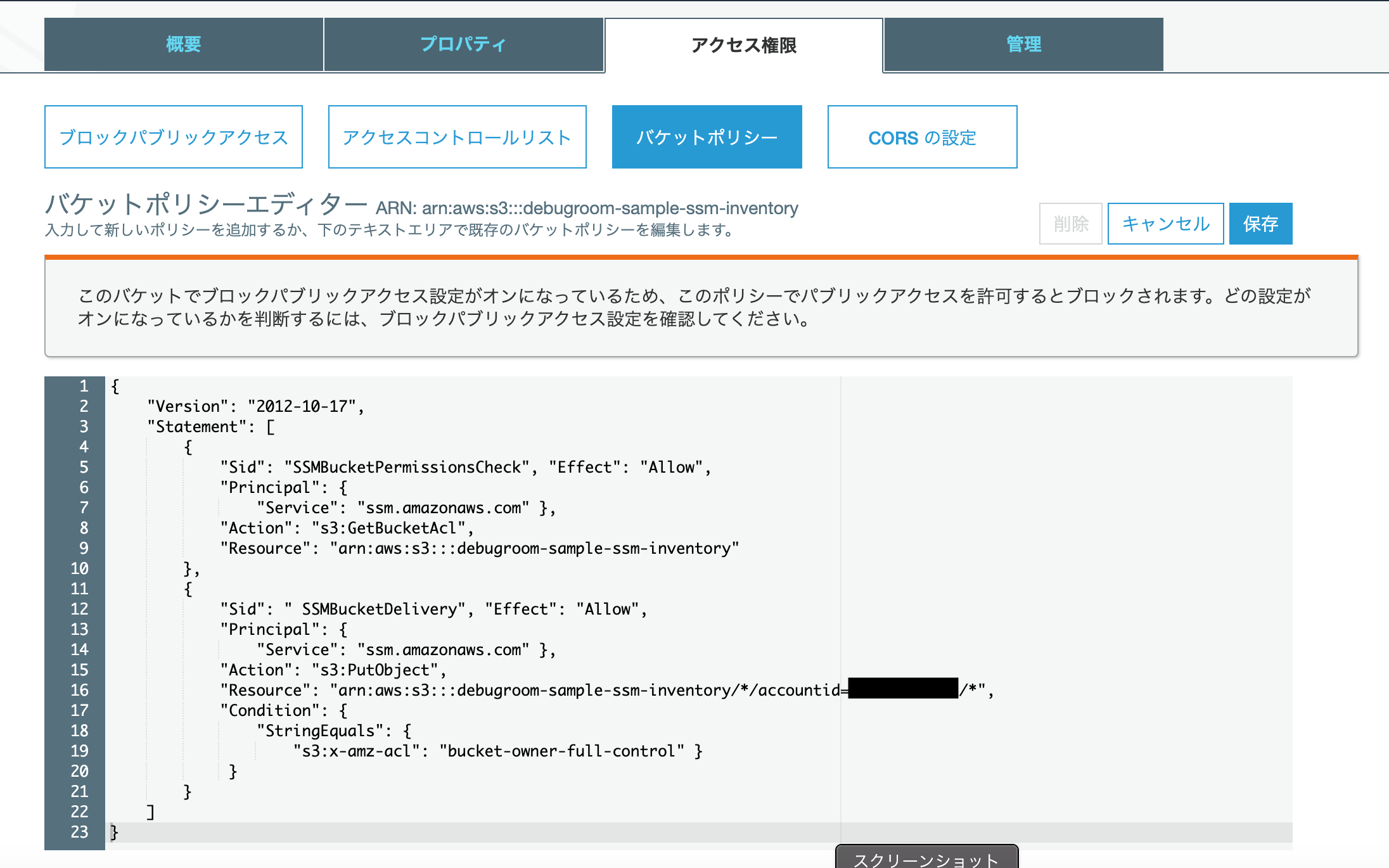Screen dimensions: 1389x868
Task: Click line number 1 in gutter
Action: pyautogui.click(x=83, y=386)
